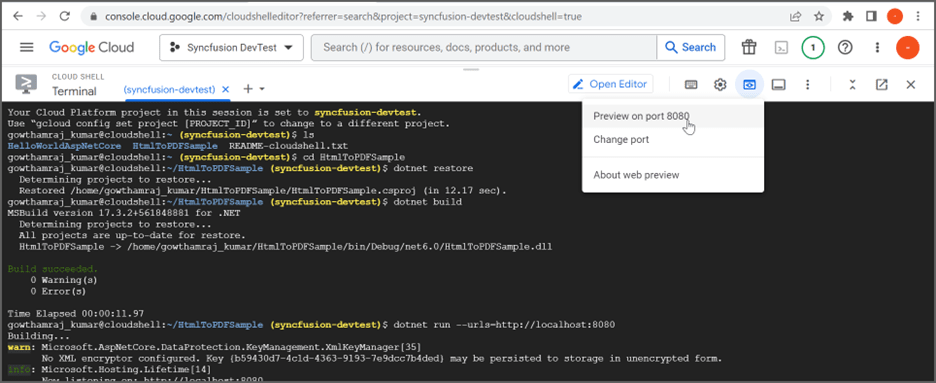936x383 pixels.
Task: Open the Google account avatar in header
Action: [x=907, y=48]
